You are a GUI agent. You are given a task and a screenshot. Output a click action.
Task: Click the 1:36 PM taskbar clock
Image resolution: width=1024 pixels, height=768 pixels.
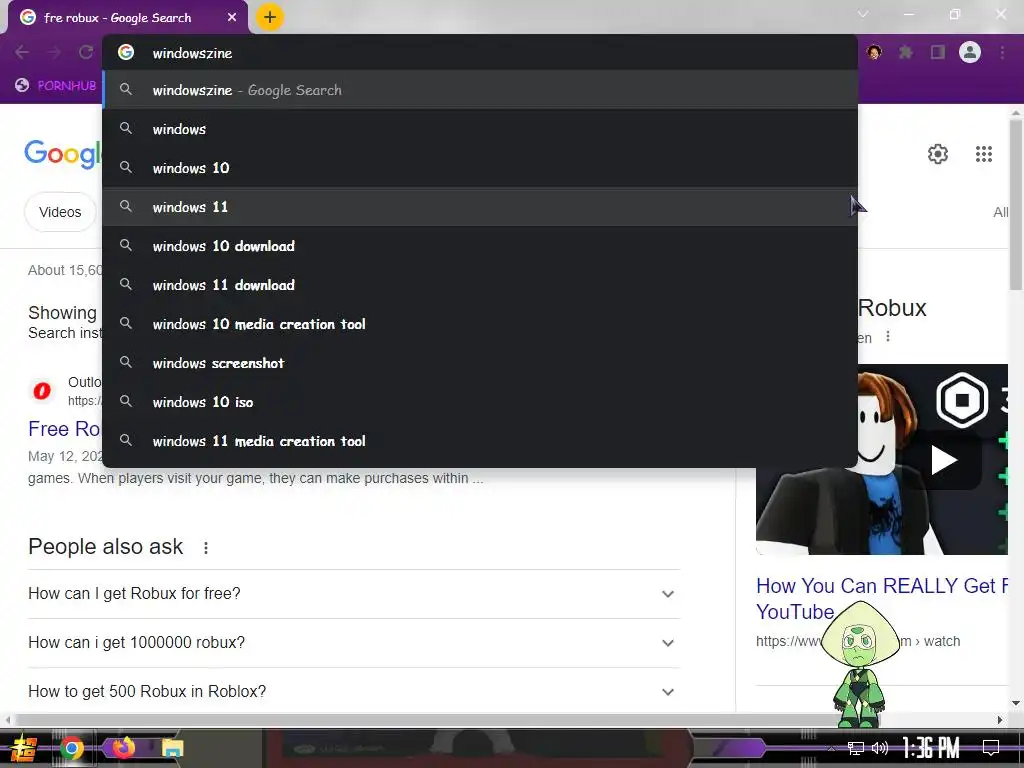coord(931,748)
